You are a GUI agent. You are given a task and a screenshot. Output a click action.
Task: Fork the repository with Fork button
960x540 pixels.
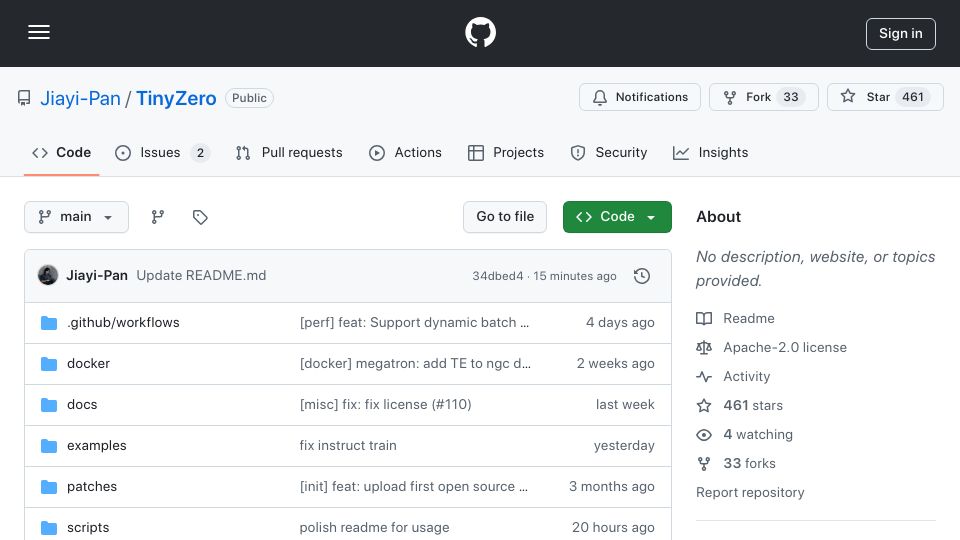763,97
